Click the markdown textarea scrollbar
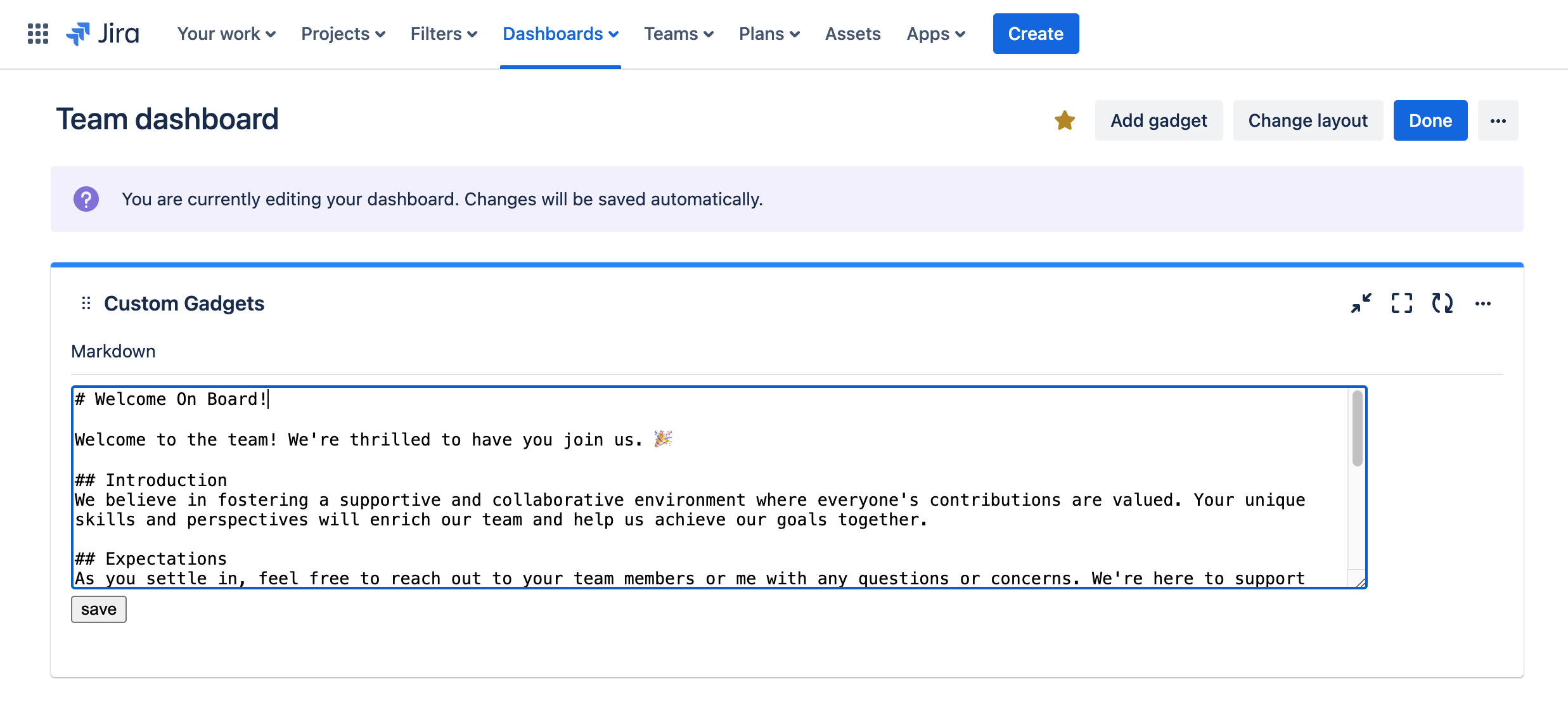Image resolution: width=1568 pixels, height=706 pixels. point(1357,430)
